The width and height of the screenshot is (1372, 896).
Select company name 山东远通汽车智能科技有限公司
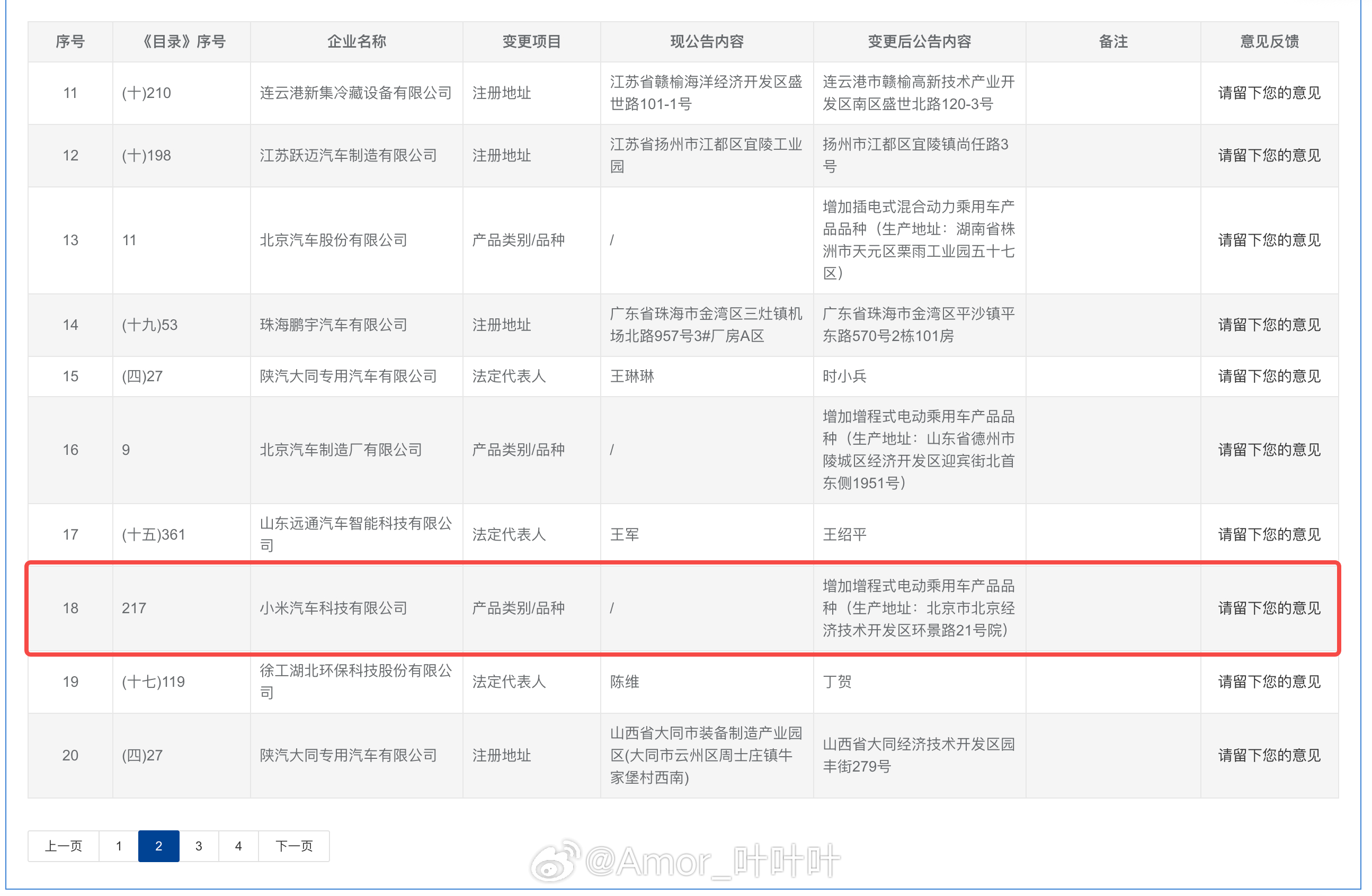355,534
